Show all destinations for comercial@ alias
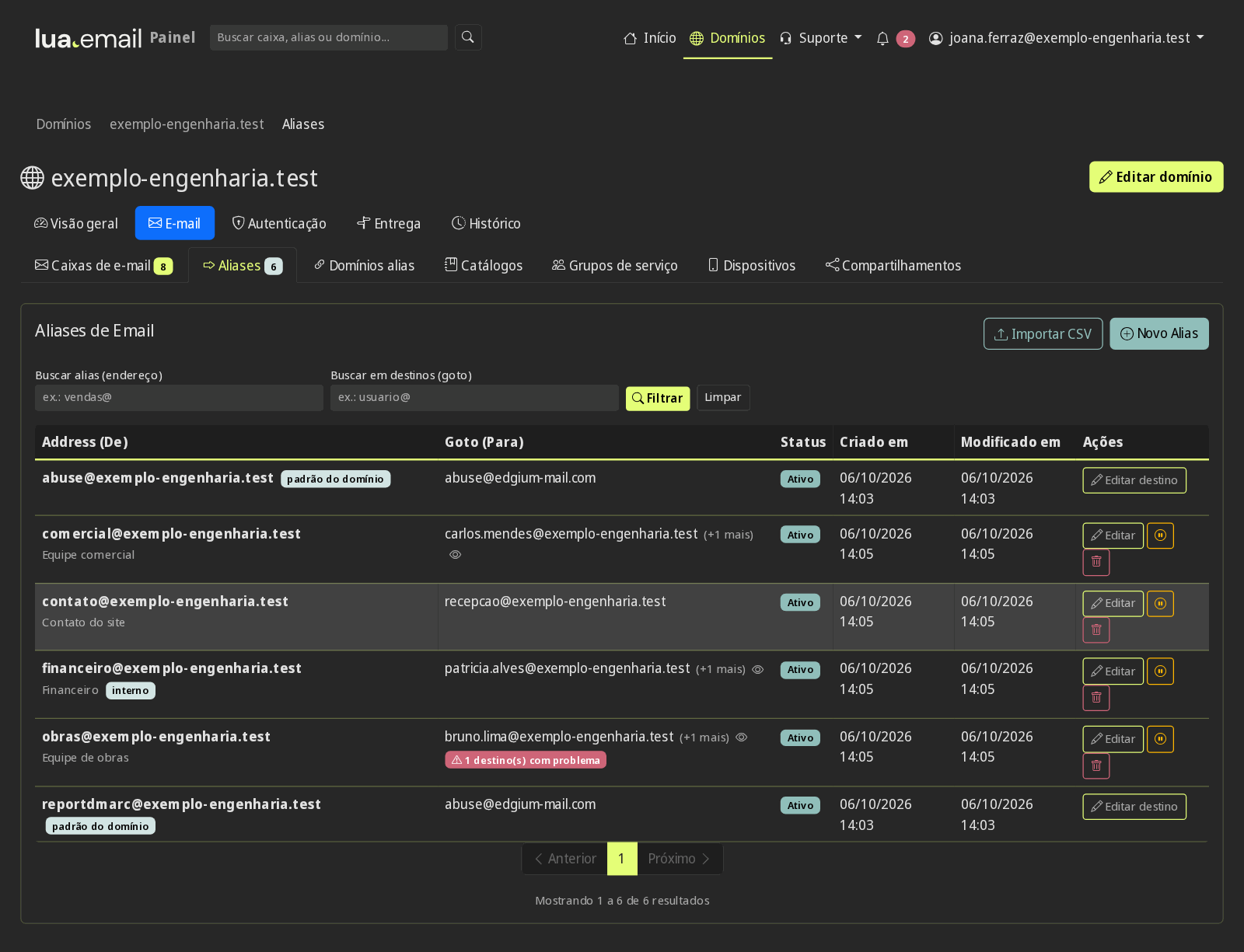Image resolution: width=1244 pixels, height=952 pixels. 456,555
